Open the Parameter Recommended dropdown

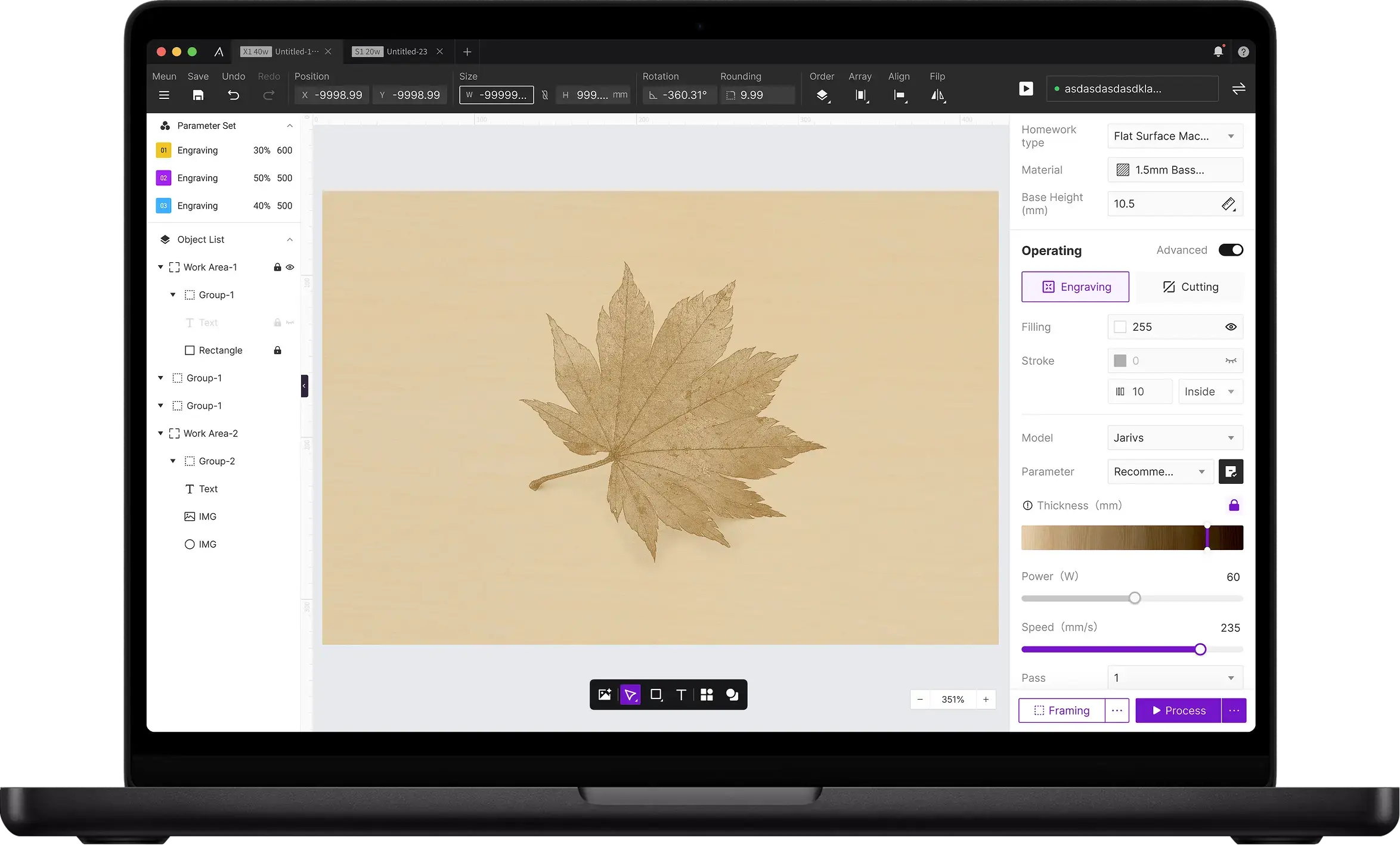pyautogui.click(x=1160, y=471)
